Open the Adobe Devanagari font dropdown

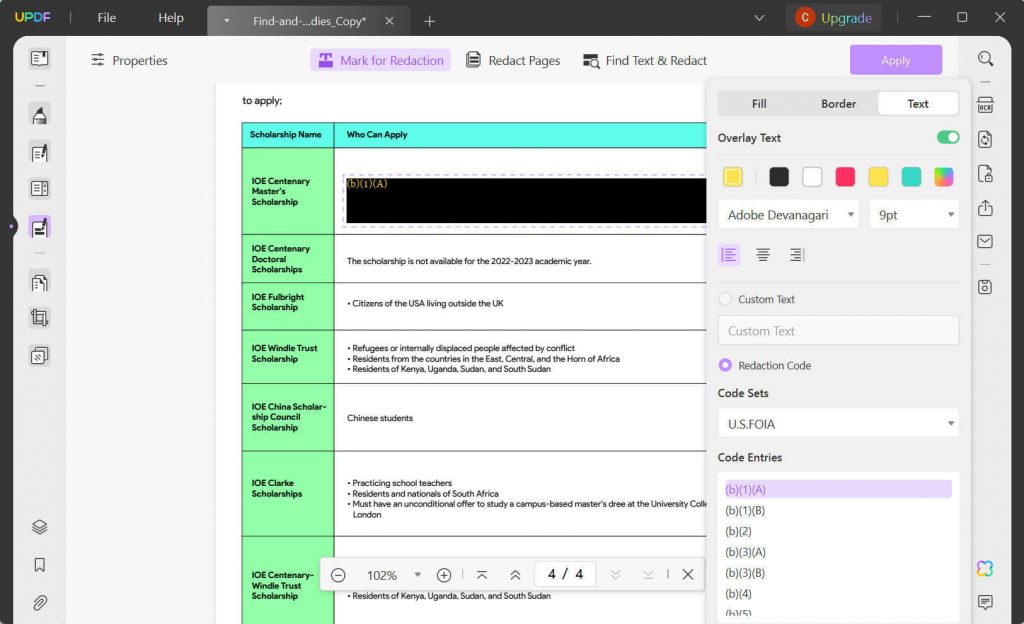787,214
